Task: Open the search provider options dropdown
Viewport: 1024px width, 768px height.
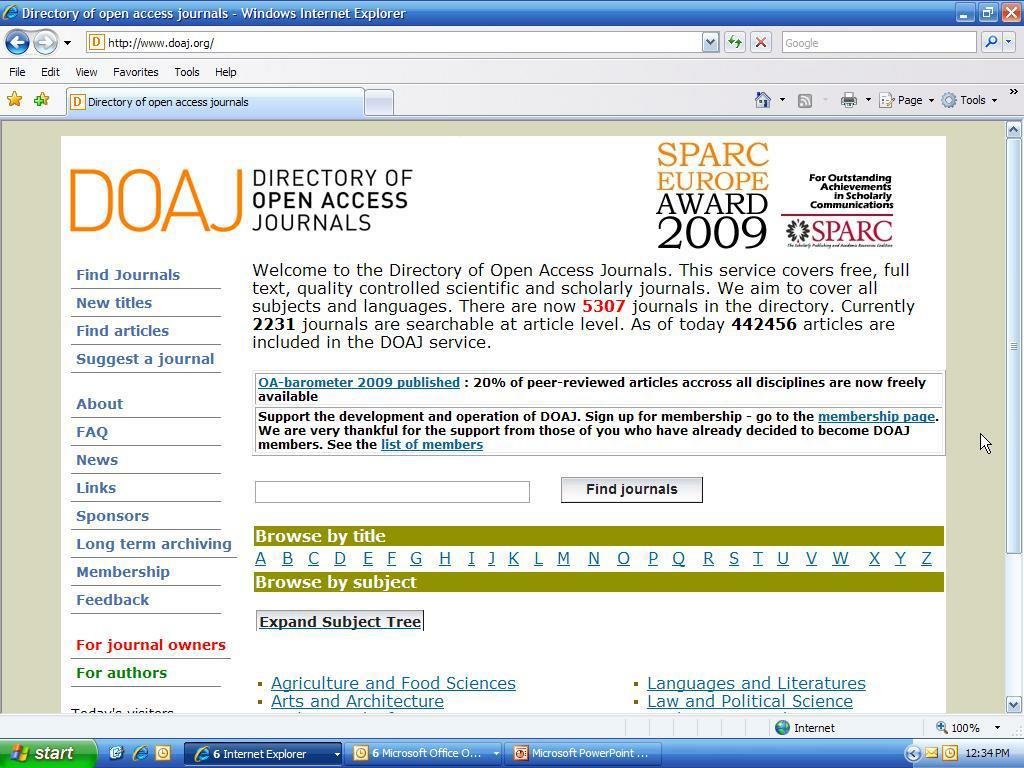Action: click(x=1008, y=43)
